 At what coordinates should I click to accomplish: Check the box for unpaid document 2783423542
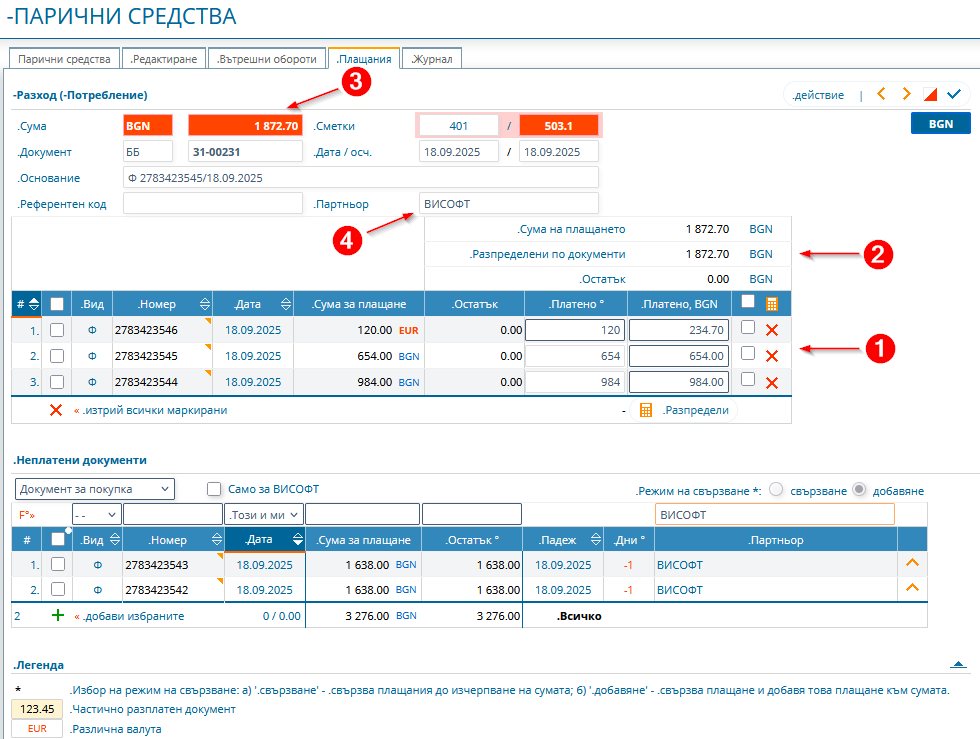pyautogui.click(x=58, y=590)
